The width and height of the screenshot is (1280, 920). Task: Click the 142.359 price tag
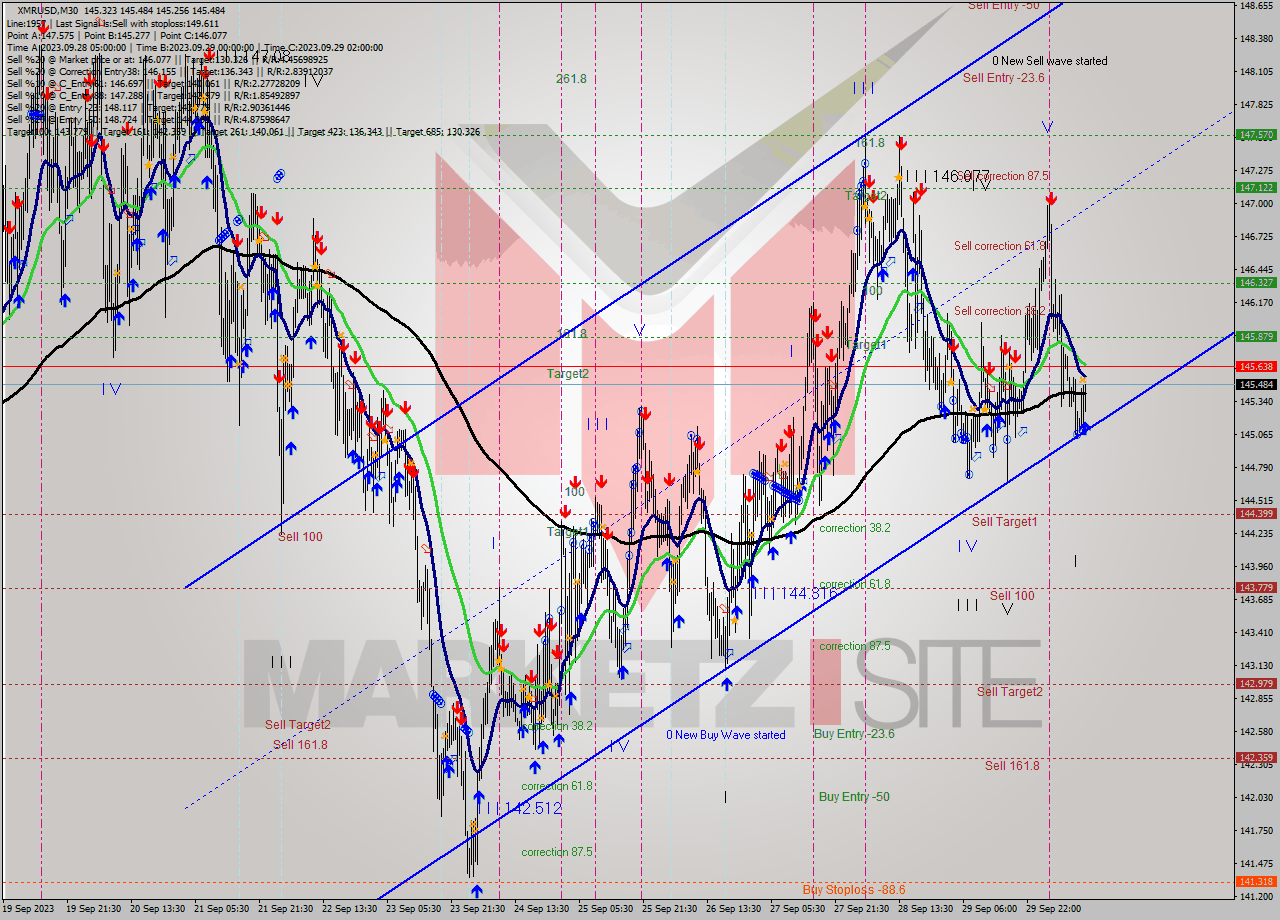point(1256,758)
